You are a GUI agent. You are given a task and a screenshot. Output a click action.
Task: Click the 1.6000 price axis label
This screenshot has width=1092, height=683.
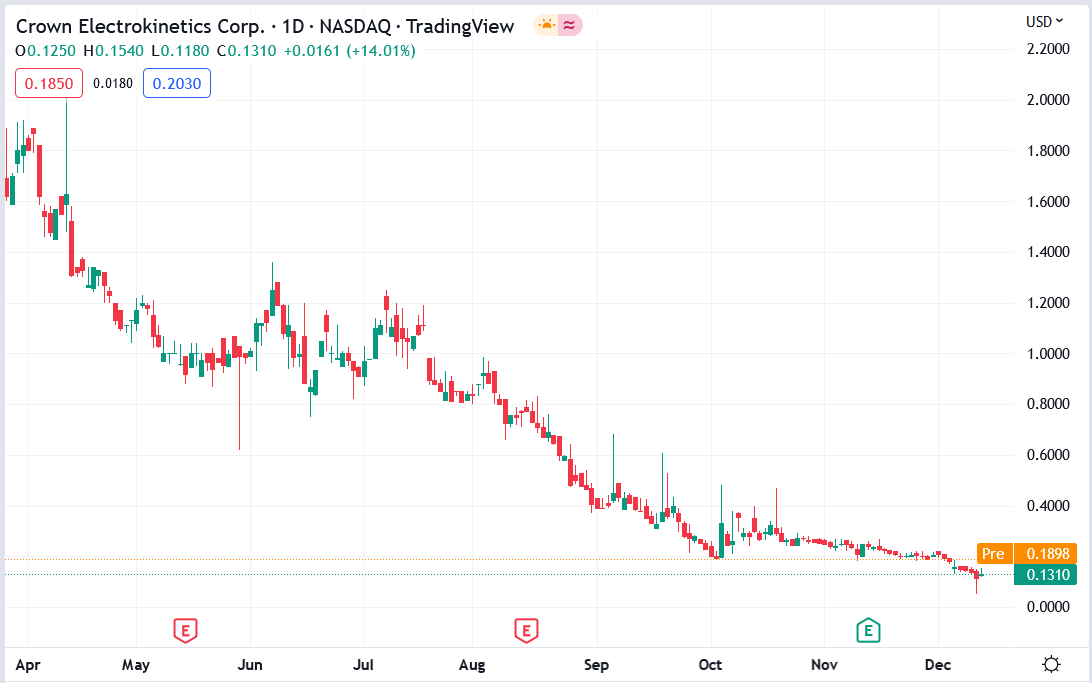click(1048, 201)
